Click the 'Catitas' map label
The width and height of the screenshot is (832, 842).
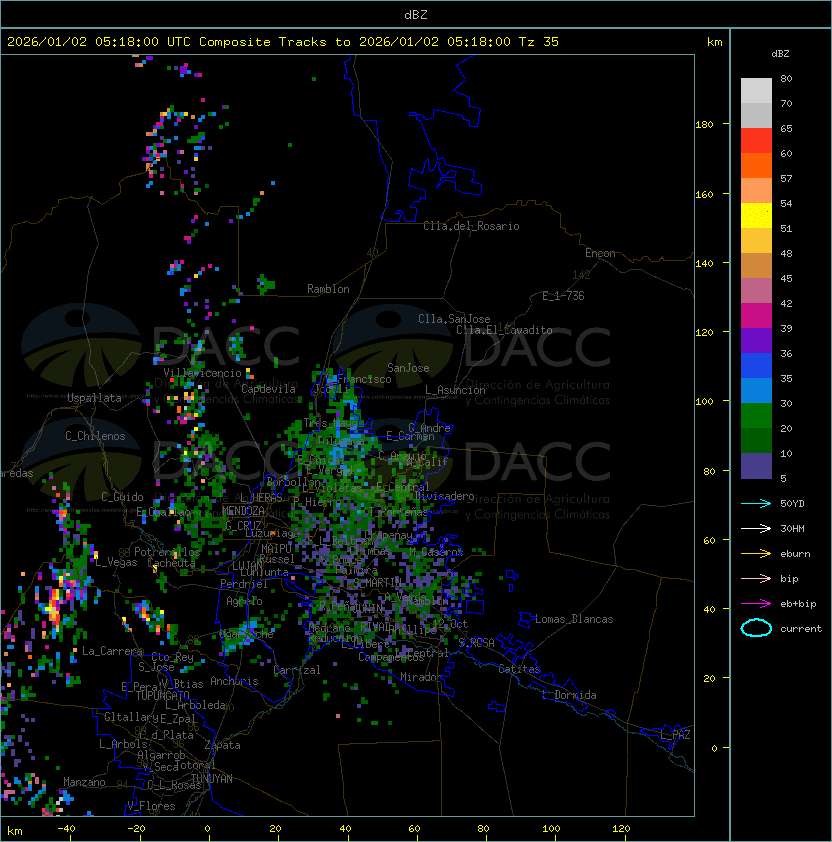(519, 669)
